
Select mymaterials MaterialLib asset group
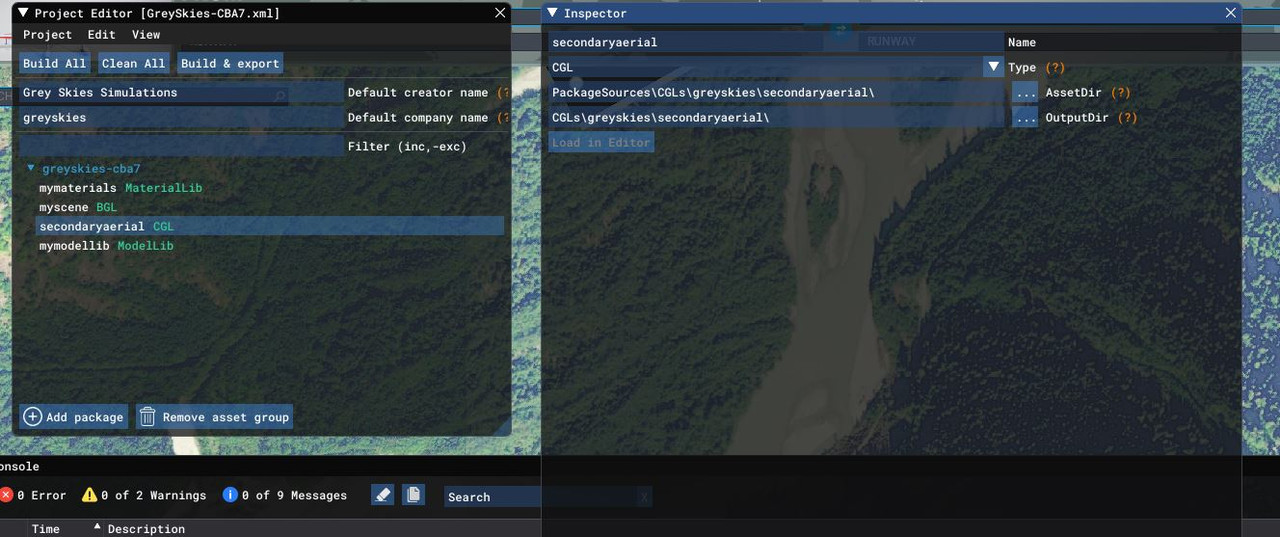coord(121,188)
